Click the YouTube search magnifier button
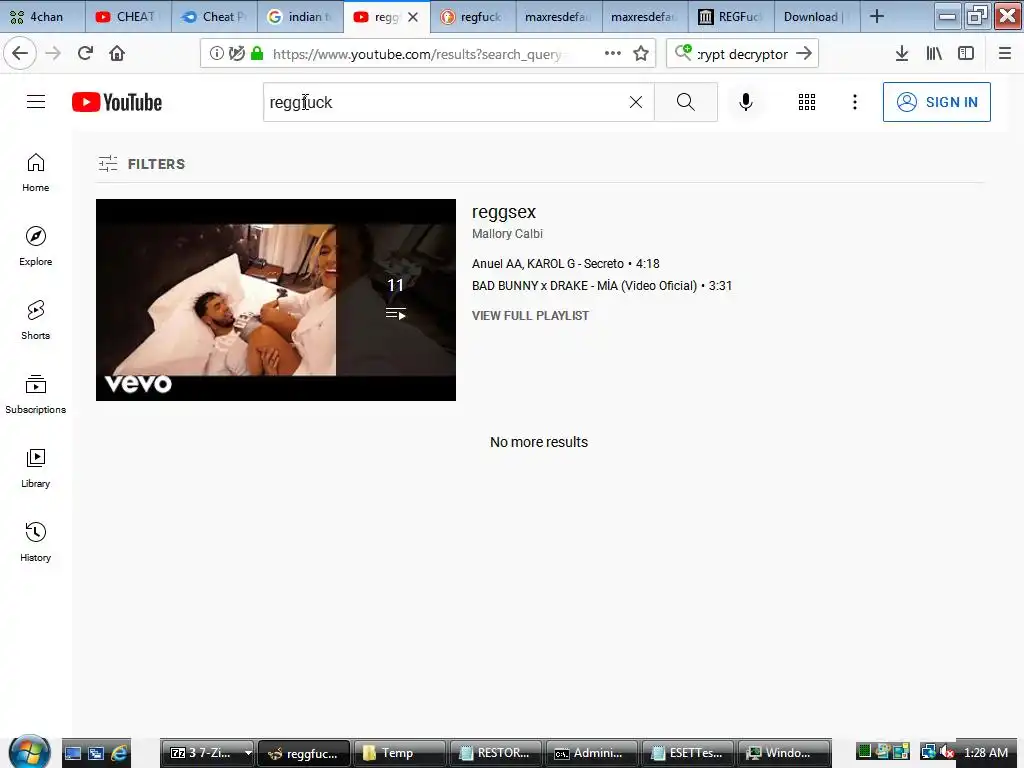This screenshot has width=1024, height=768. pos(686,102)
